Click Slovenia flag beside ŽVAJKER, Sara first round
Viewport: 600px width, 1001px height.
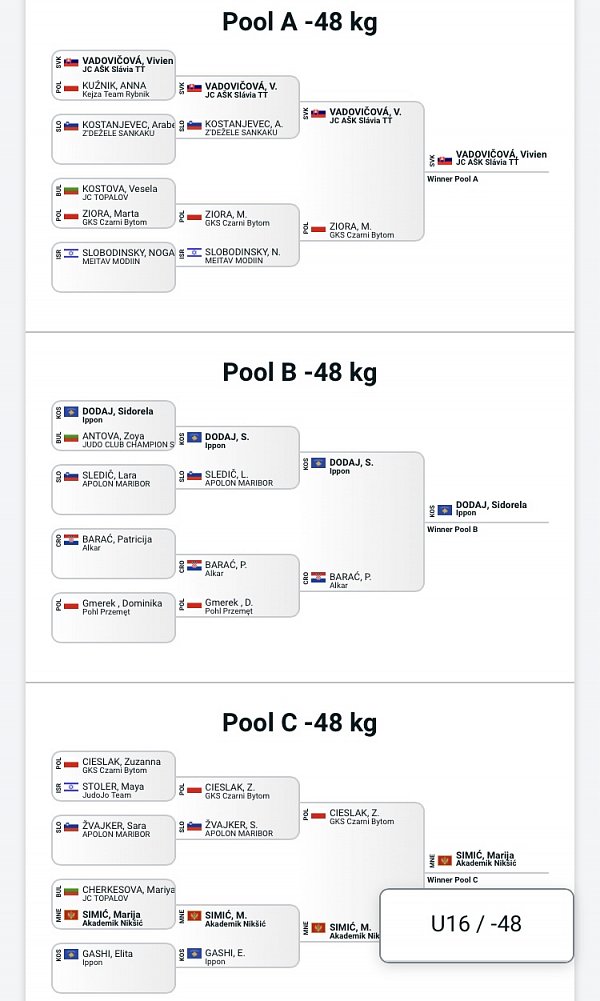(71, 827)
